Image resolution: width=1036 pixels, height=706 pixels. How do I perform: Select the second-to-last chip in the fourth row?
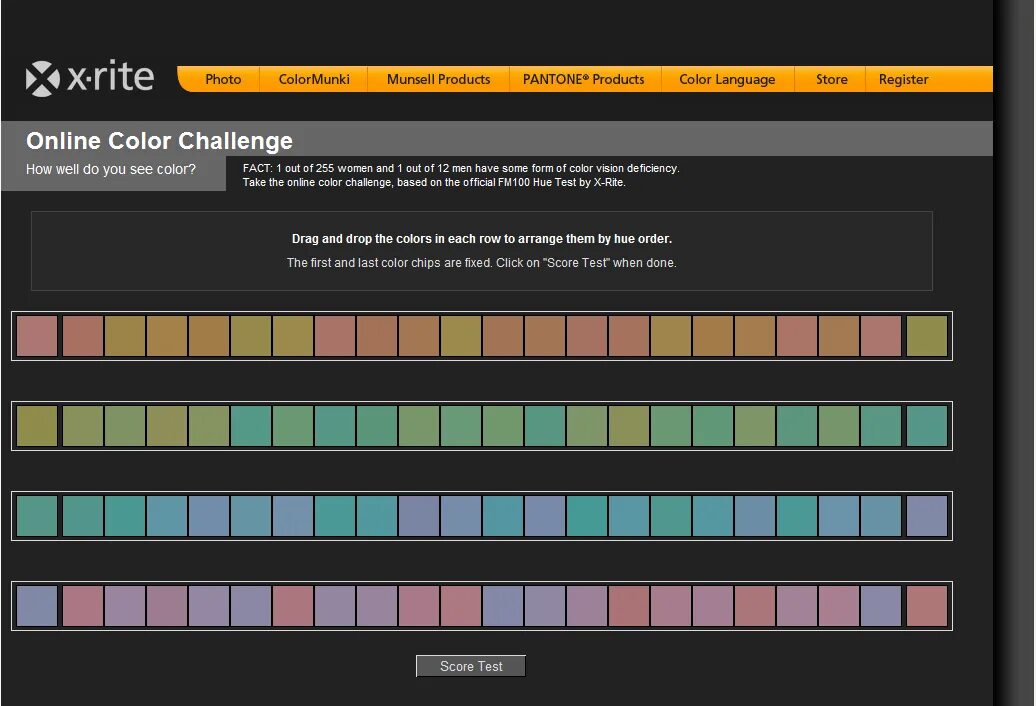pos(881,606)
